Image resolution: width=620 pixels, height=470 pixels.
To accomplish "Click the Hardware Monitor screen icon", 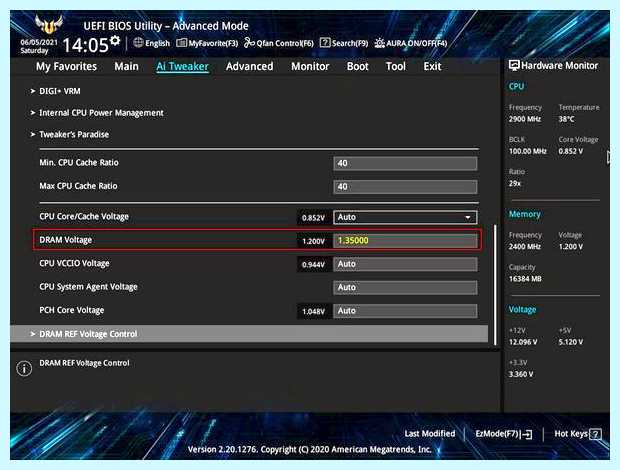I will (x=514, y=66).
